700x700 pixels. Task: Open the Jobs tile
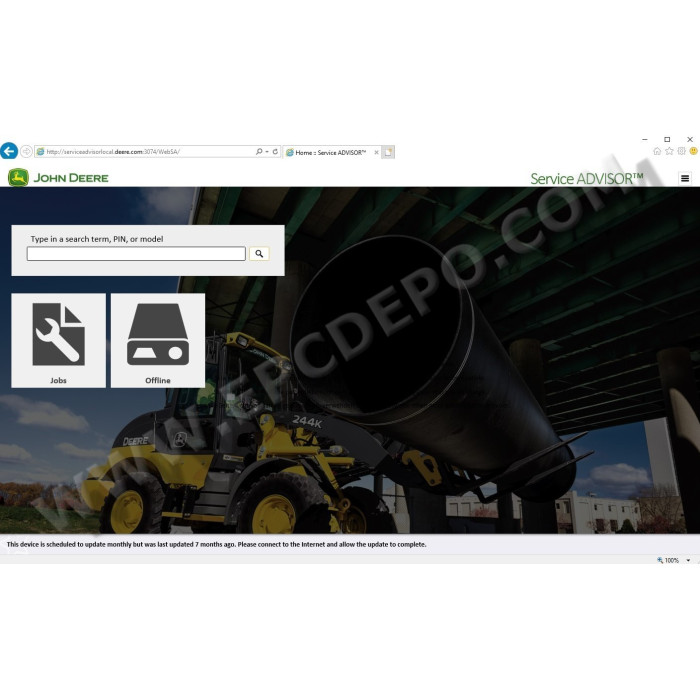pos(58,340)
